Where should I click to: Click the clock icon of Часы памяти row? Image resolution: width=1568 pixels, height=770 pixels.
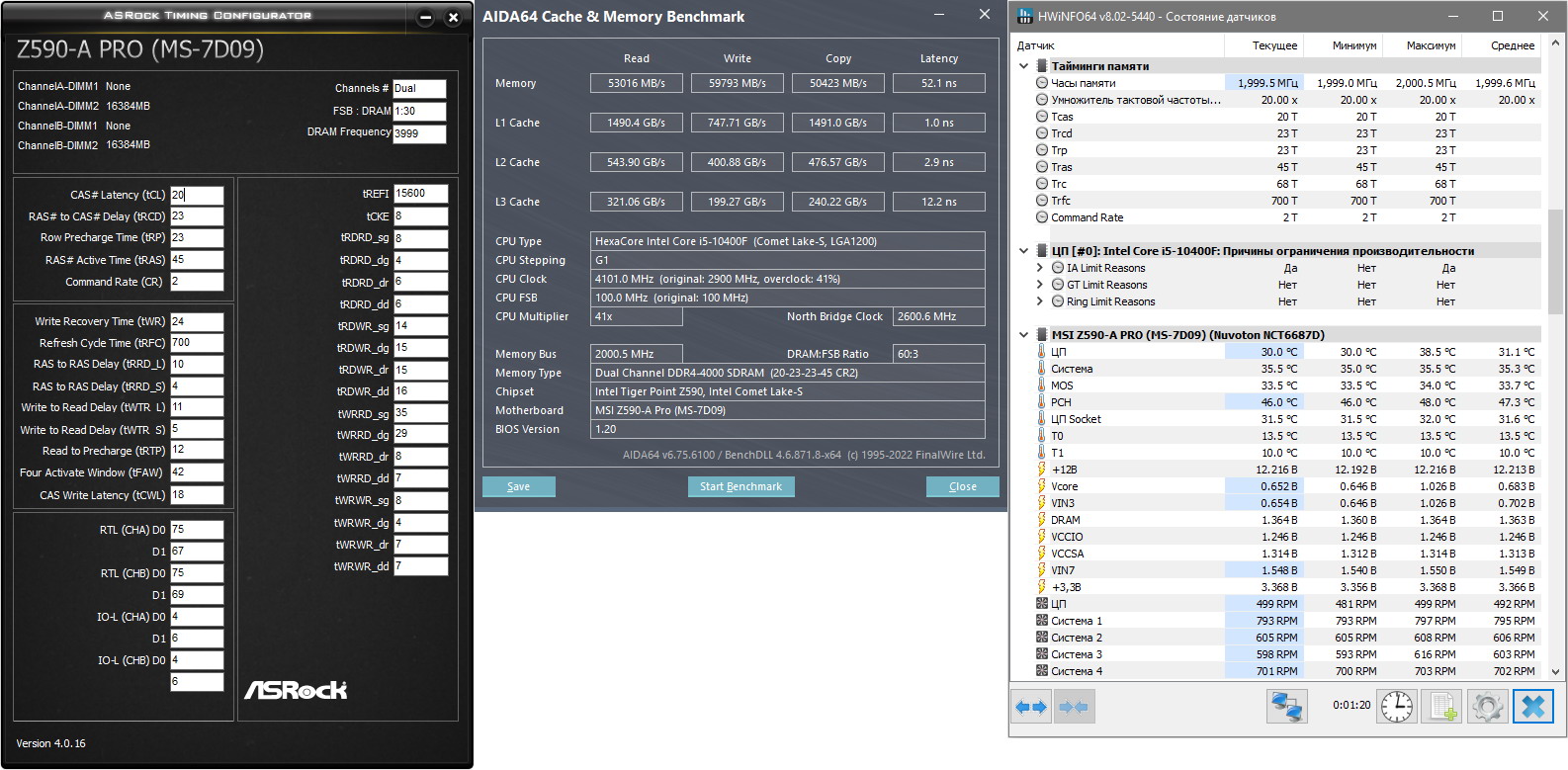click(x=1042, y=83)
